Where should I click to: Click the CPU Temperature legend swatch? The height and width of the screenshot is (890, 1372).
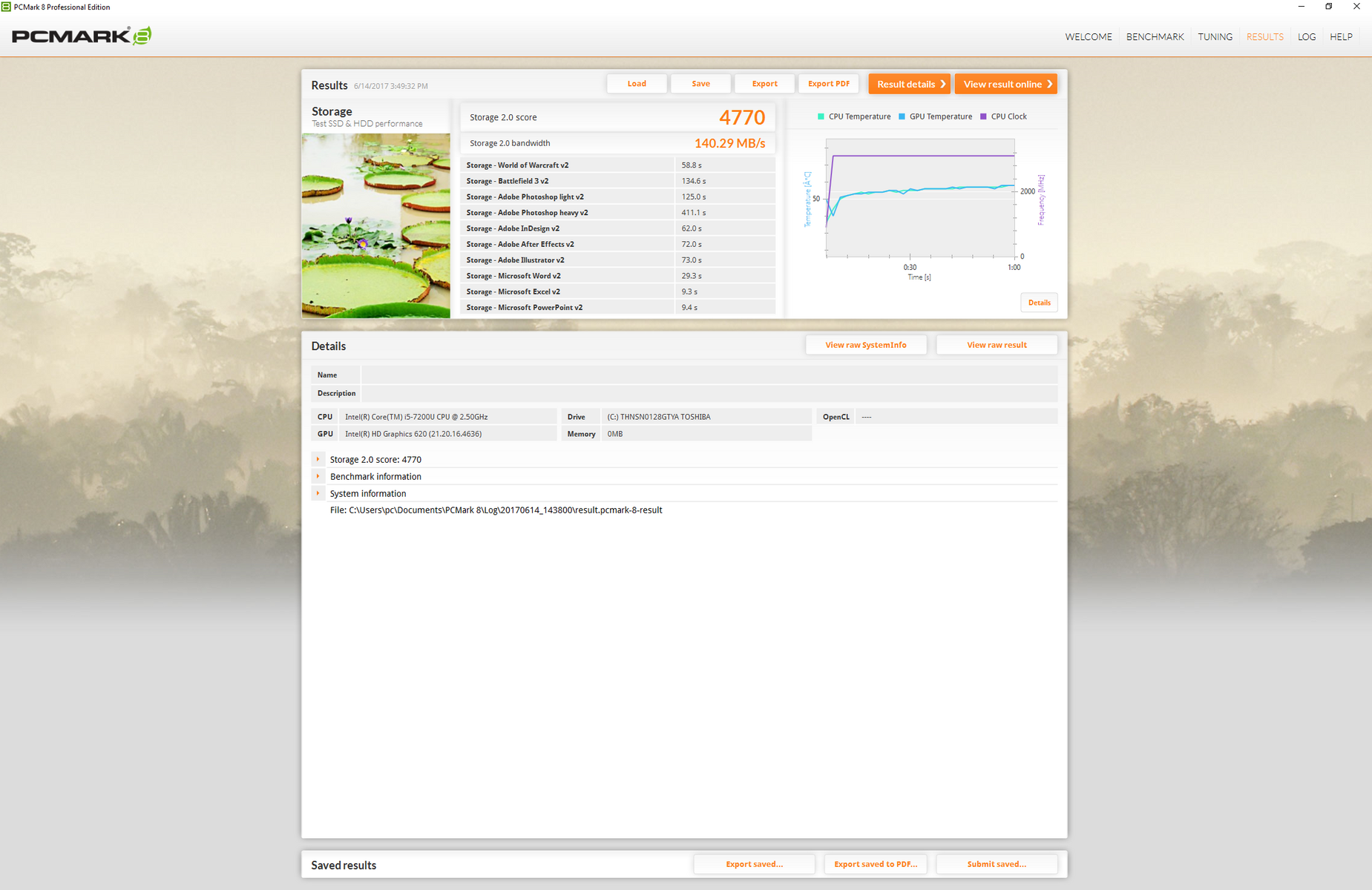(821, 116)
